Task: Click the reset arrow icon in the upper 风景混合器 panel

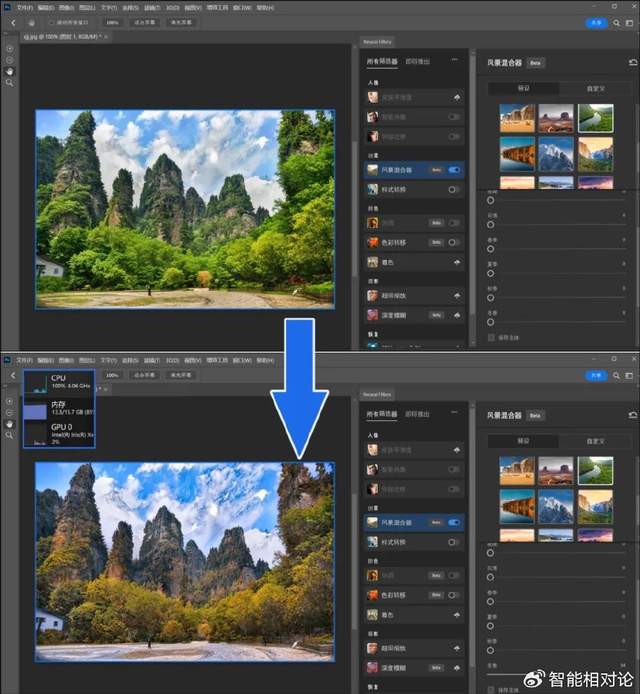Action: point(631,62)
